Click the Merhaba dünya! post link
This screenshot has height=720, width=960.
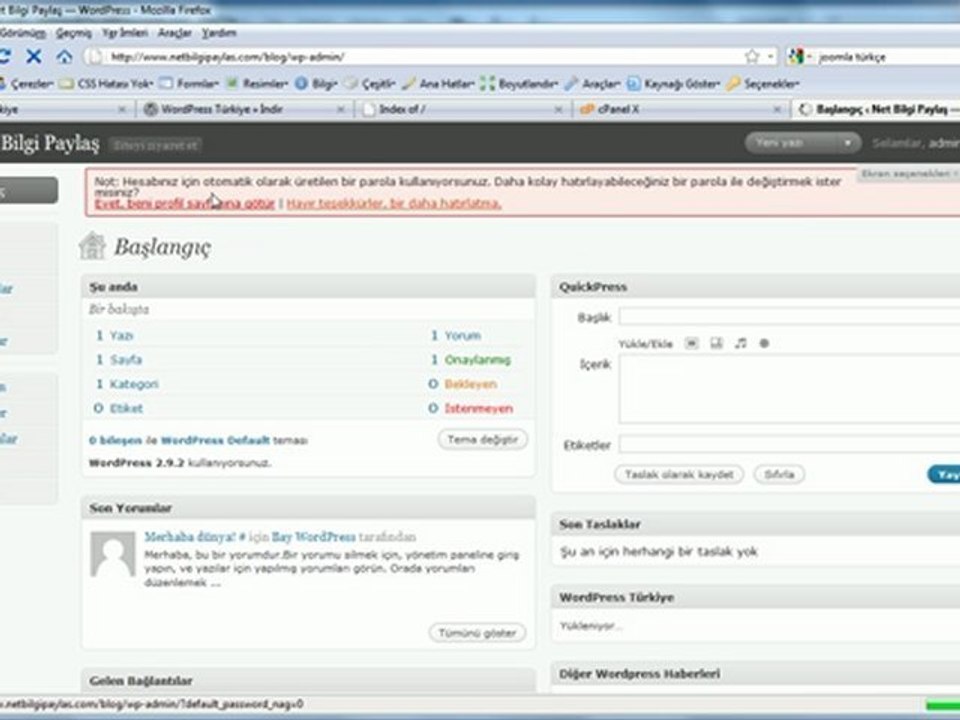190,537
